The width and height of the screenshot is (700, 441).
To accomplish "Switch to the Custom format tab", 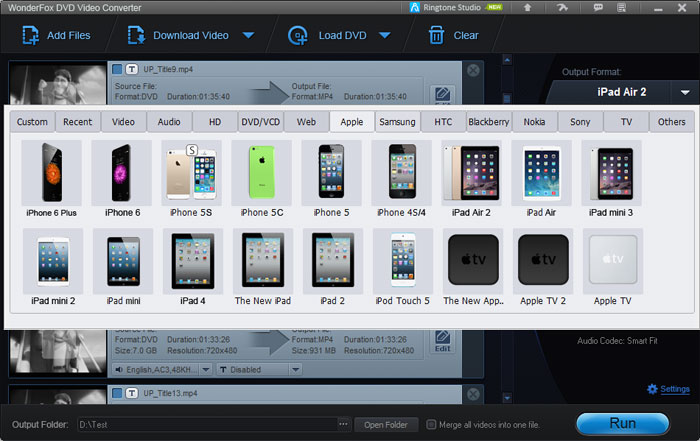I will tap(32, 122).
